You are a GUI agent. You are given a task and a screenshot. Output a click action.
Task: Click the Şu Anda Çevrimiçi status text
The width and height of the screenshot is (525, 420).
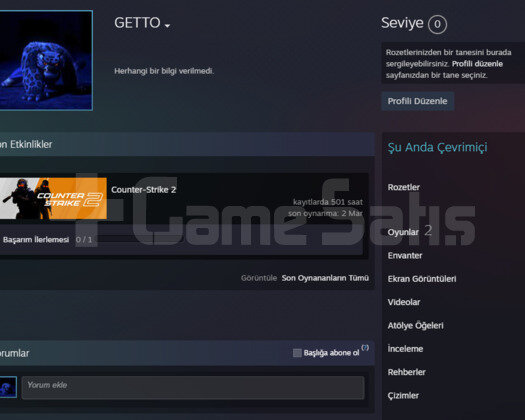437,147
